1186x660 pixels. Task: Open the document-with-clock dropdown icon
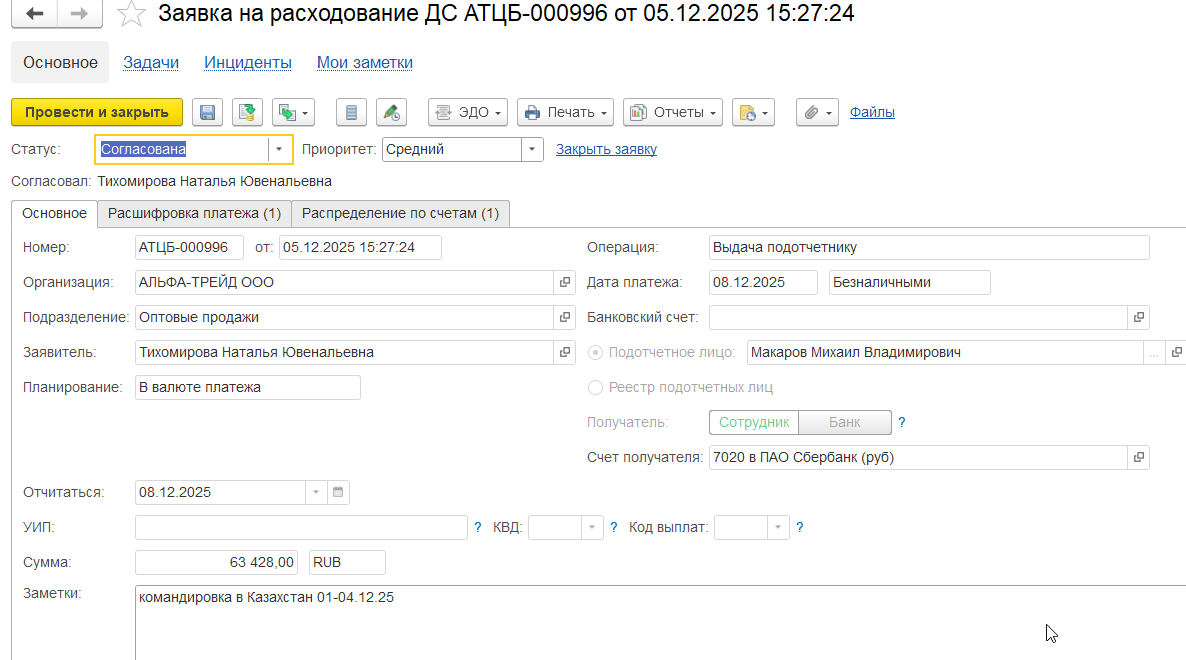(753, 112)
